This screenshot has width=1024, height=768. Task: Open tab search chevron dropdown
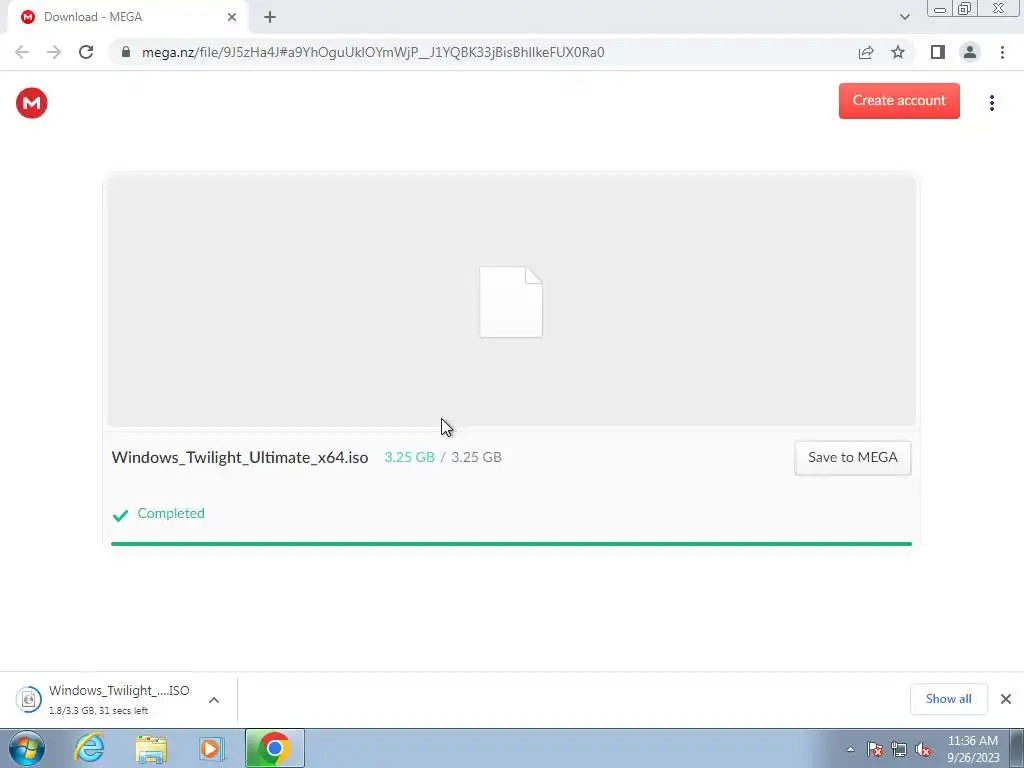904,17
